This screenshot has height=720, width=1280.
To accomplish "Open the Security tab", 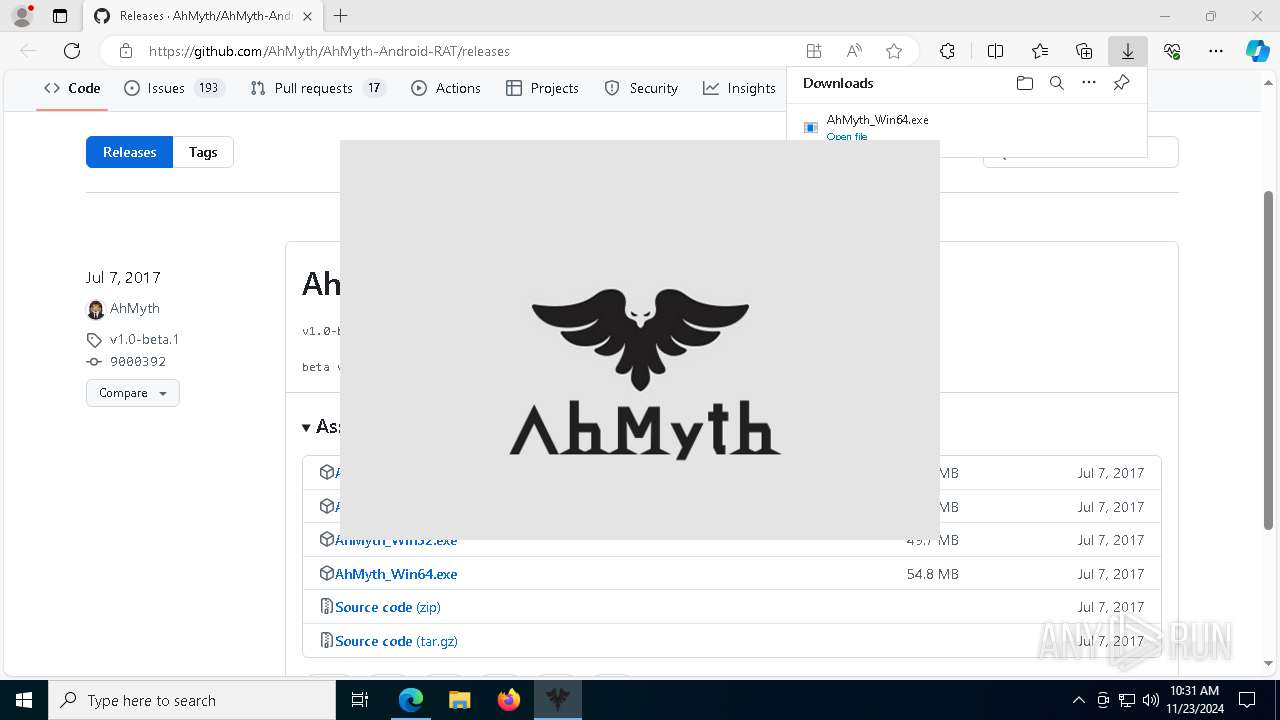I will (641, 88).
